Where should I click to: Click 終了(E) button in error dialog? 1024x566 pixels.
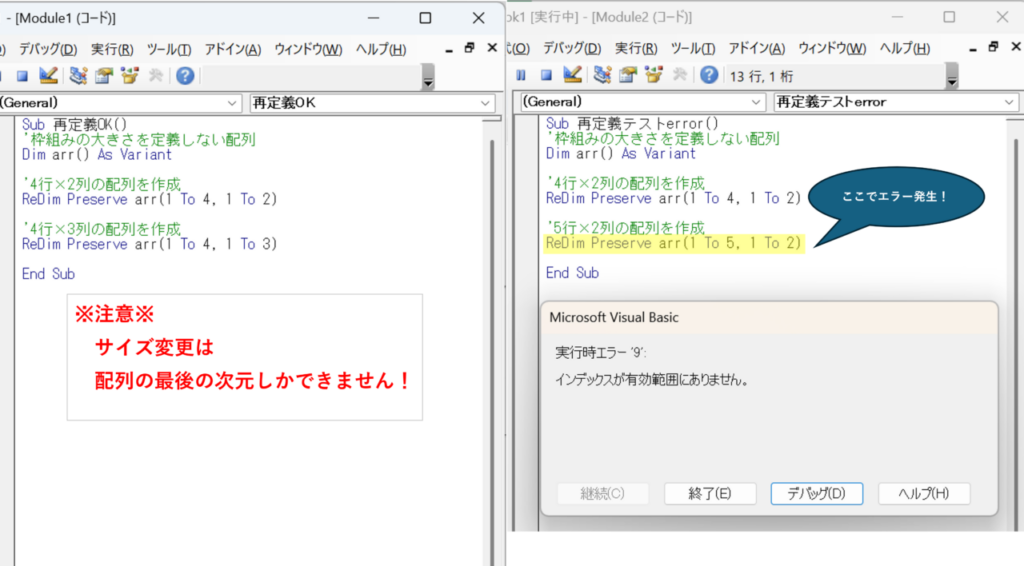[710, 494]
